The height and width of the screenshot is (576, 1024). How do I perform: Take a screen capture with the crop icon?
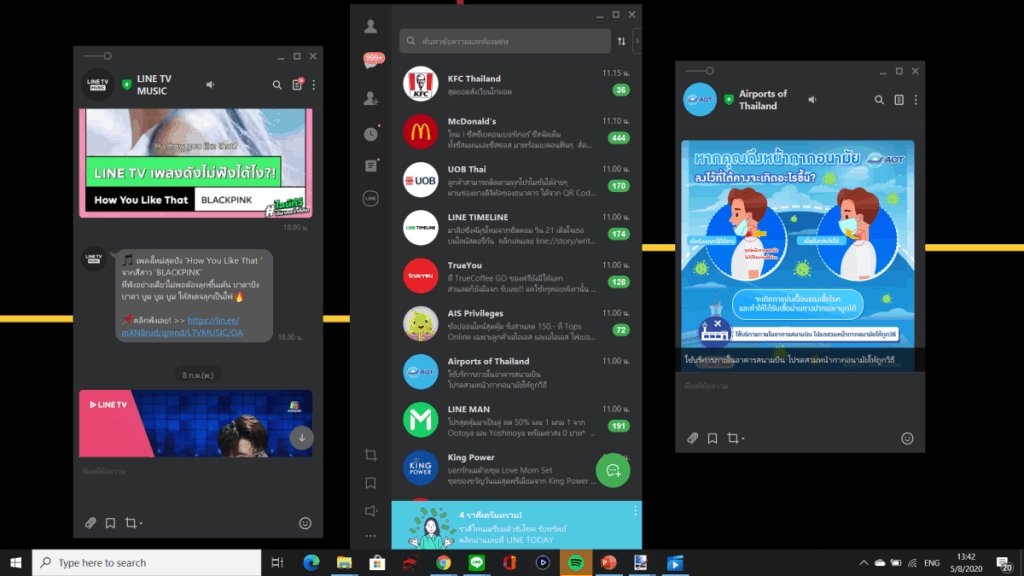(x=134, y=522)
